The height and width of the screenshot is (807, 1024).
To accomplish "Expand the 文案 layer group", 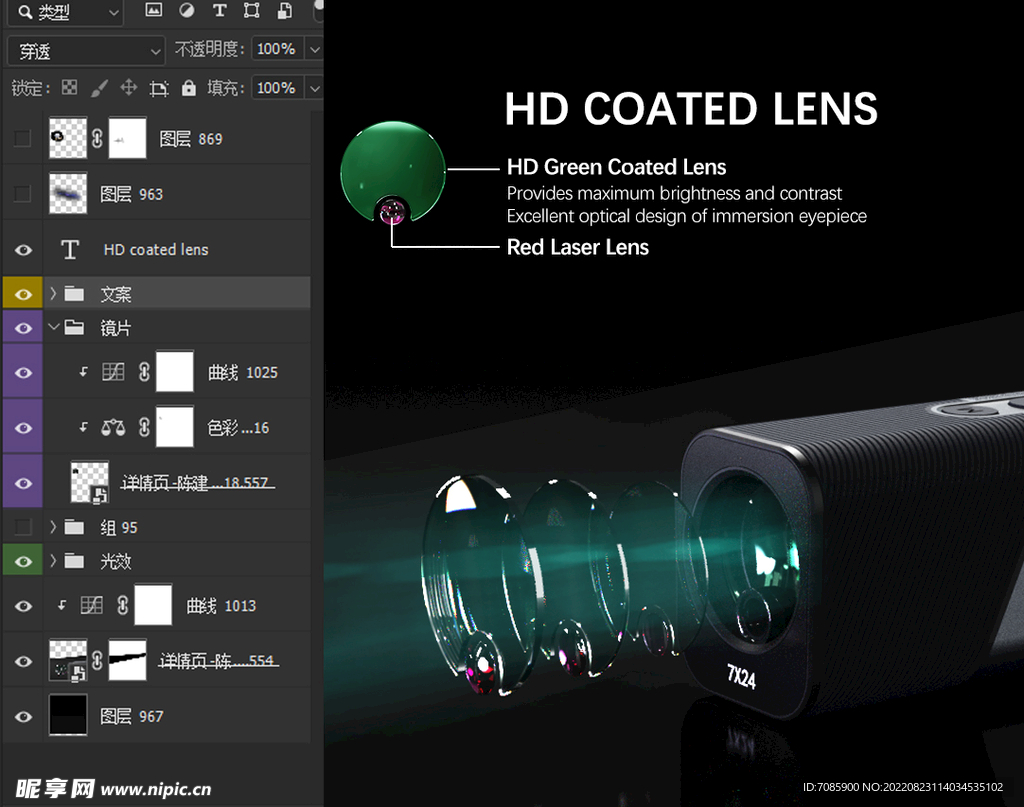I will click(53, 294).
